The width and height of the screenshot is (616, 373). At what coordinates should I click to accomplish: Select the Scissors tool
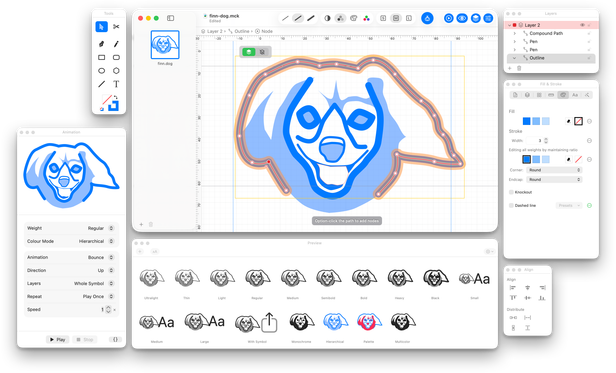click(116, 27)
